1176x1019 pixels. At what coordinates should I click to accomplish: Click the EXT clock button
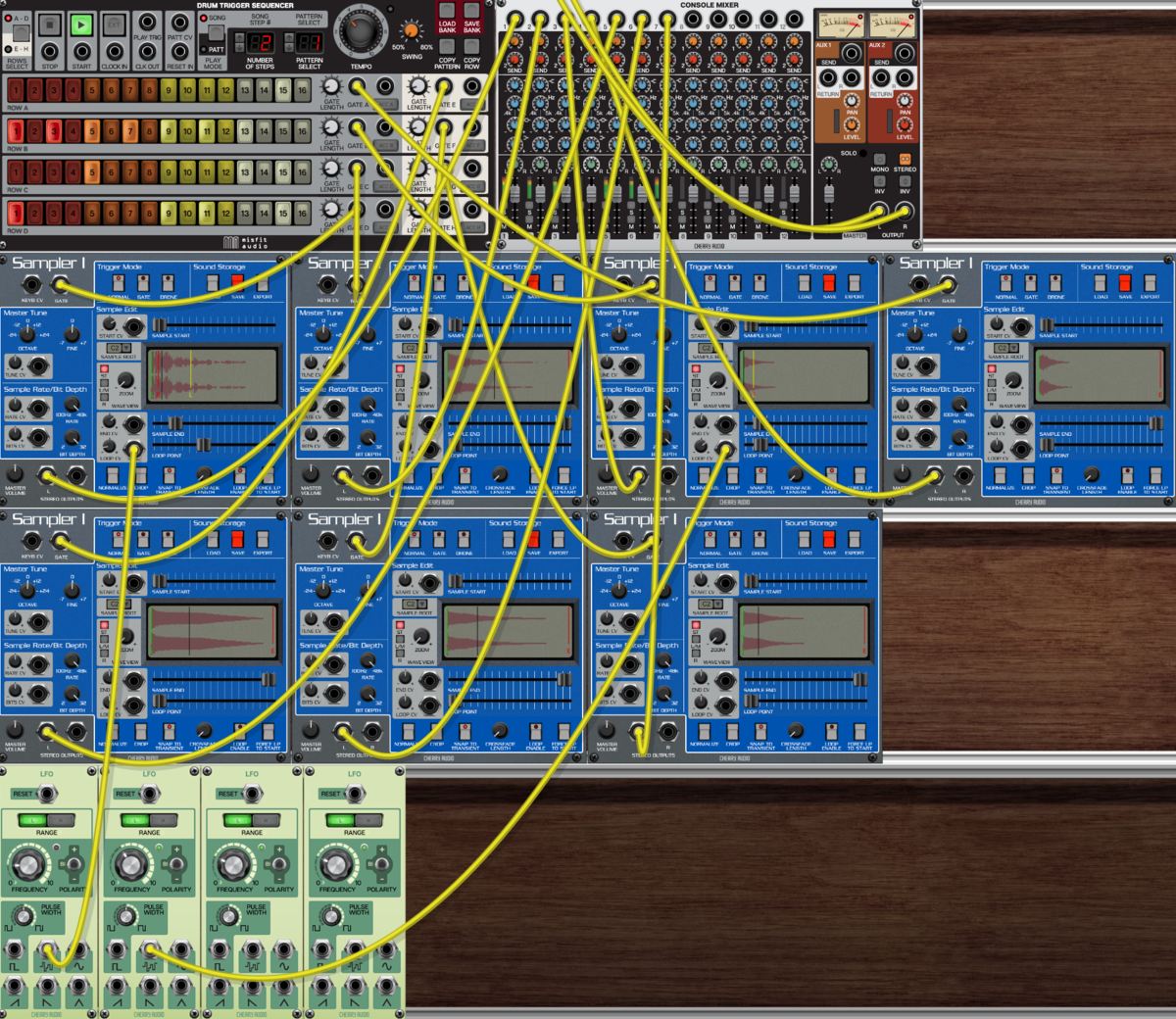[x=114, y=24]
